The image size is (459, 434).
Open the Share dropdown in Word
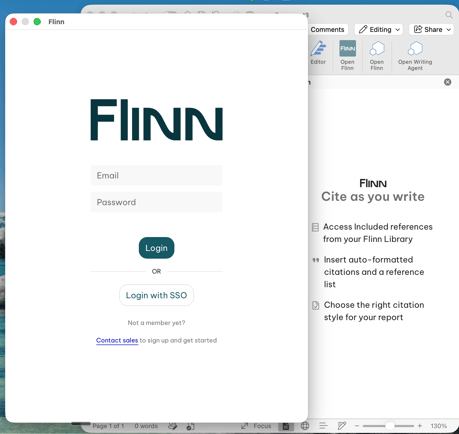(x=431, y=29)
